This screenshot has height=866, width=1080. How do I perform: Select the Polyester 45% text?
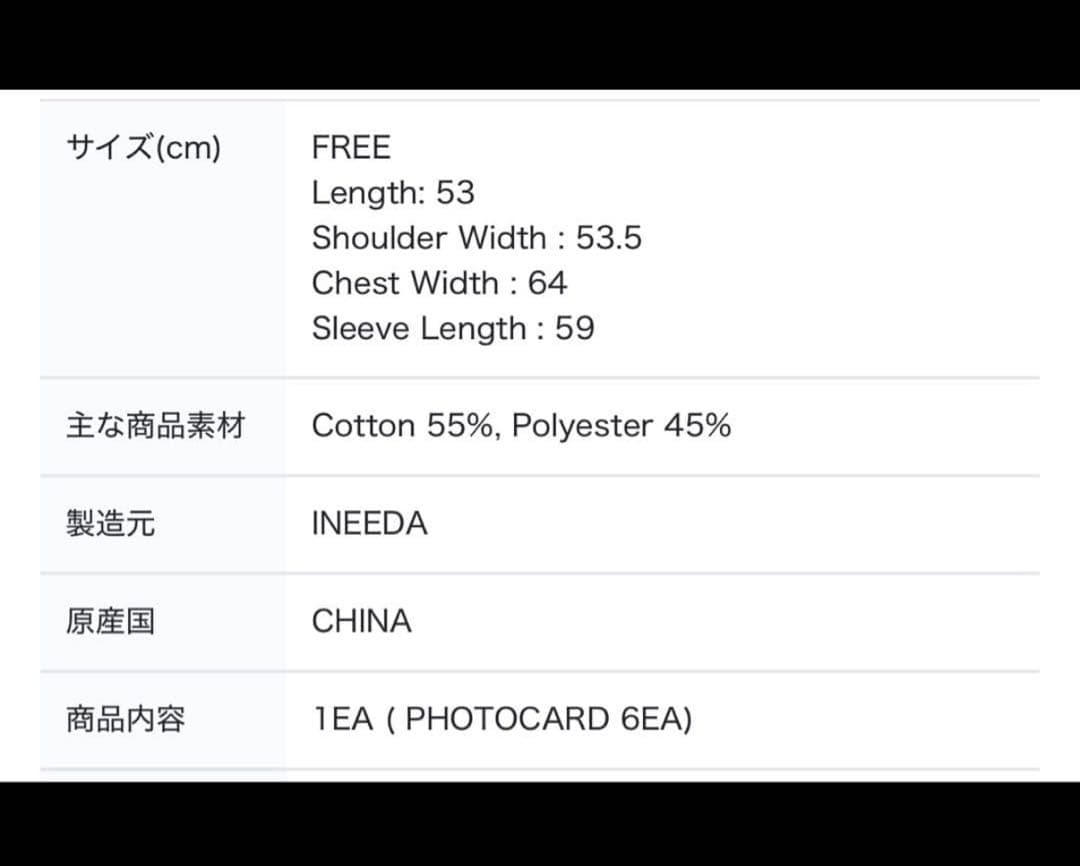(x=621, y=426)
